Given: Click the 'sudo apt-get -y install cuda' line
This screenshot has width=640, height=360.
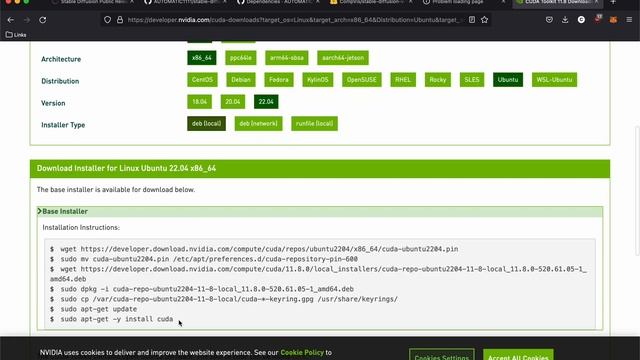Looking at the screenshot, I should coord(117,319).
